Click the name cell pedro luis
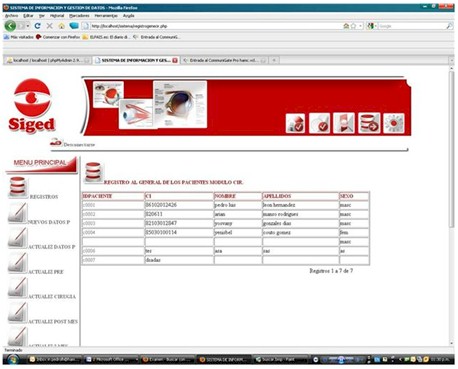The image size is (458, 369). (238, 205)
